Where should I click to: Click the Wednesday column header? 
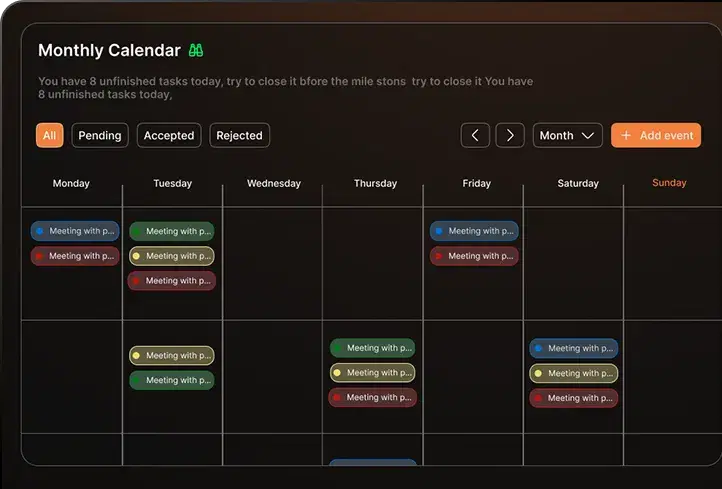point(273,183)
